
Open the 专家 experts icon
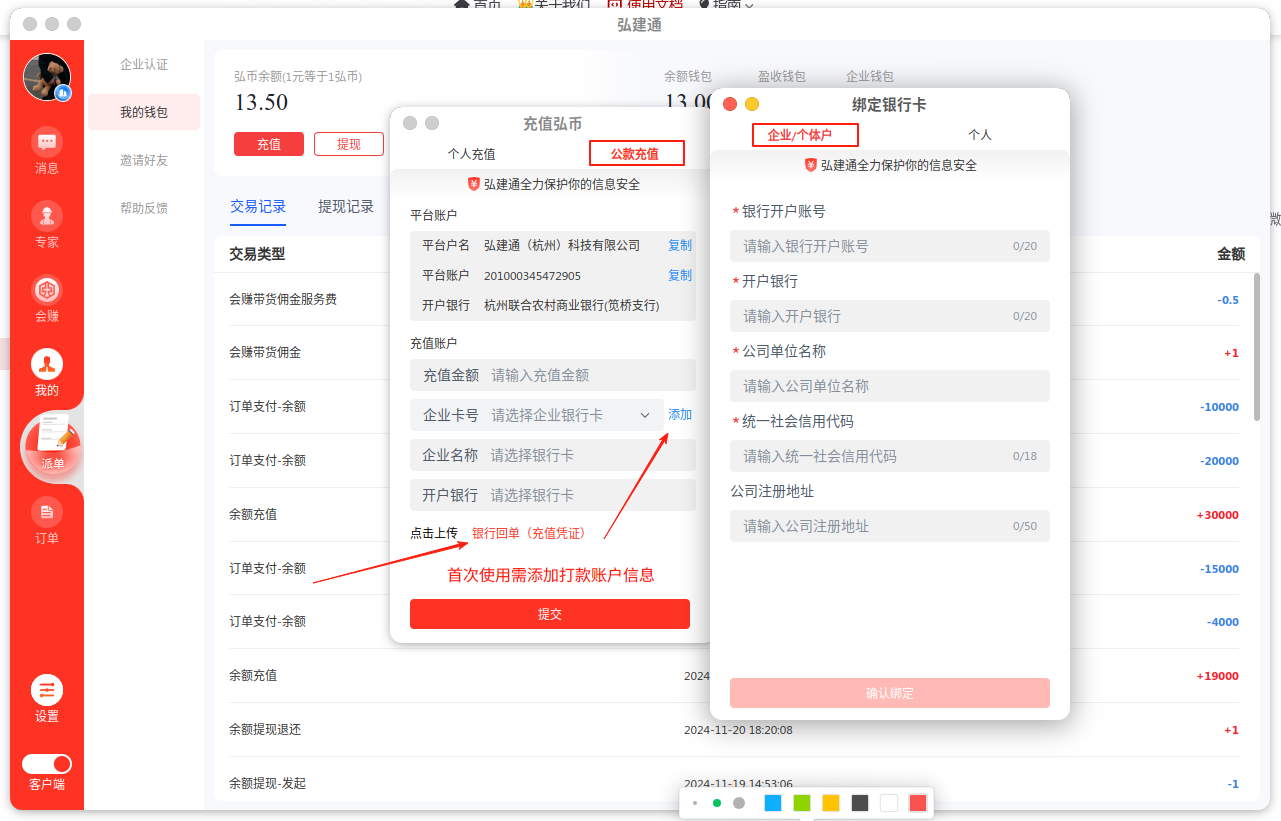[x=47, y=216]
